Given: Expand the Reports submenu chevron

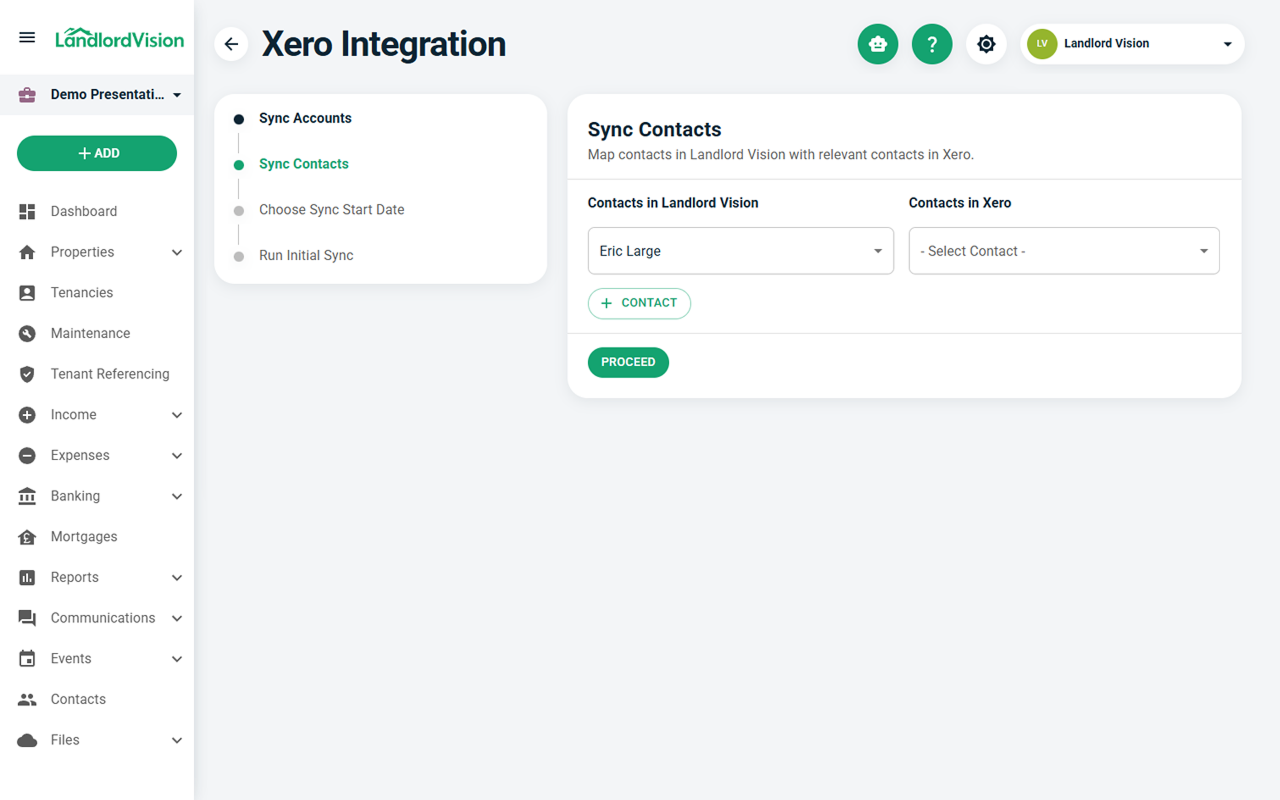Looking at the screenshot, I should [177, 577].
